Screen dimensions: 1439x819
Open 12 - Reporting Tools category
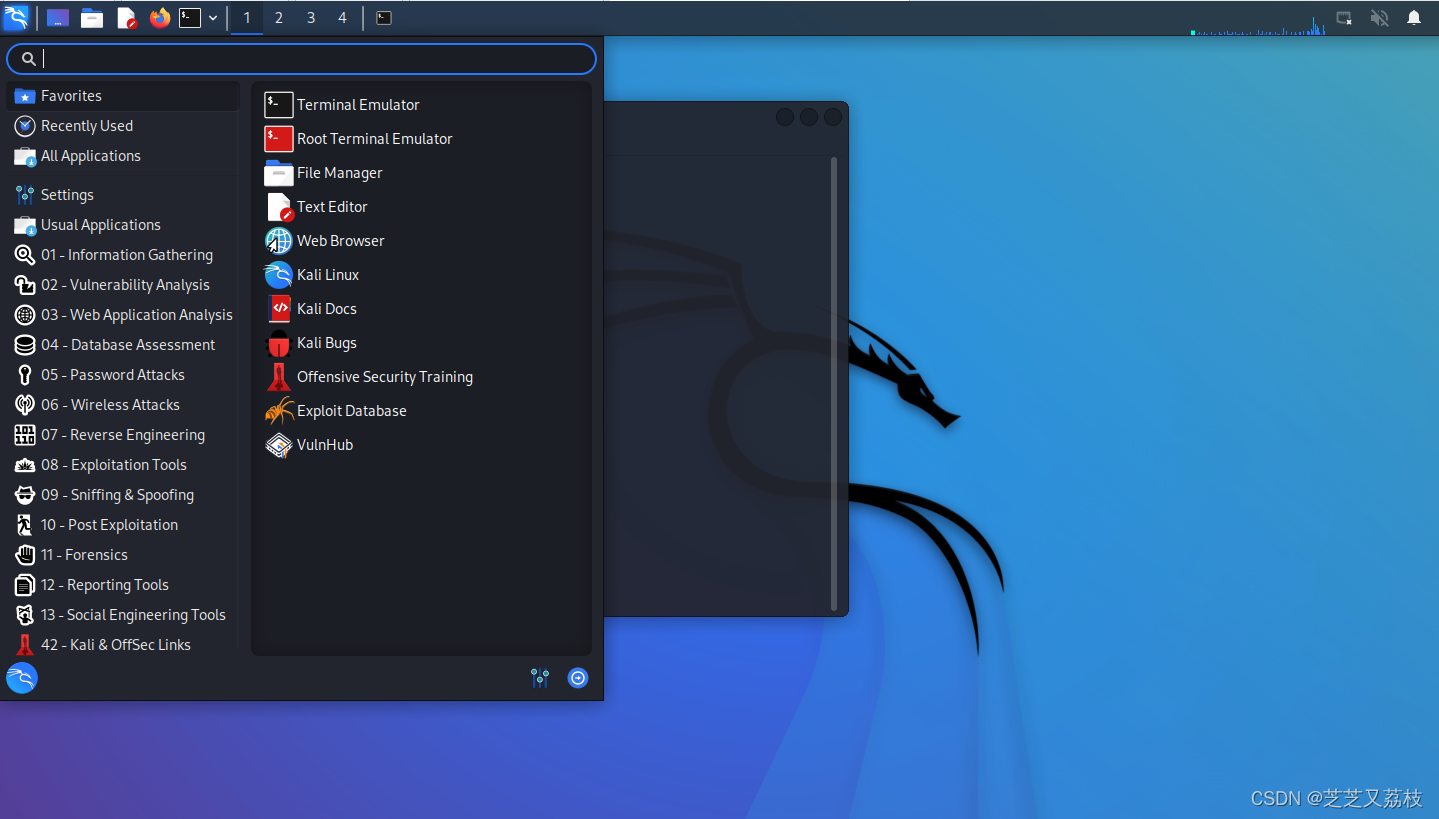tap(123, 585)
